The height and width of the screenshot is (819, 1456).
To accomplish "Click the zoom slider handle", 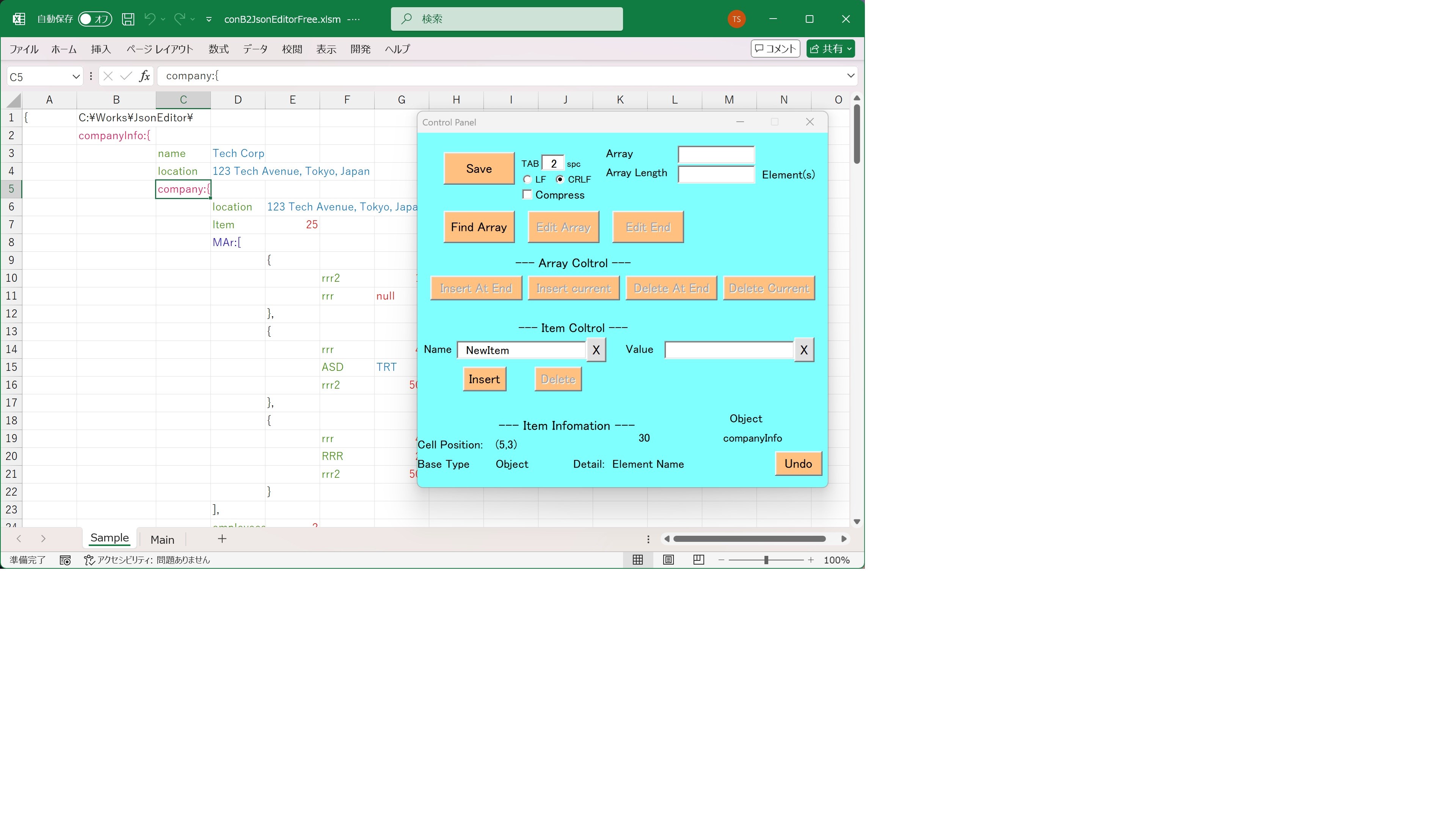I will coord(766,560).
